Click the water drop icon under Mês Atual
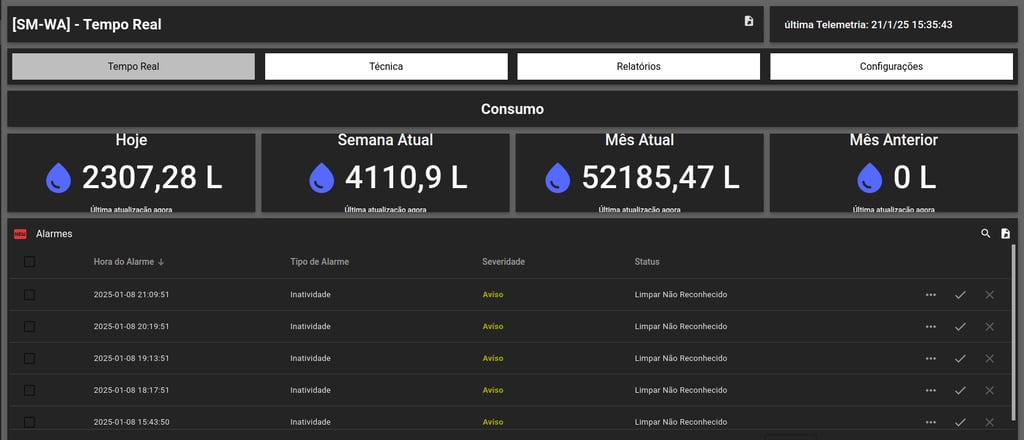The width and height of the screenshot is (1024, 440). tap(558, 178)
